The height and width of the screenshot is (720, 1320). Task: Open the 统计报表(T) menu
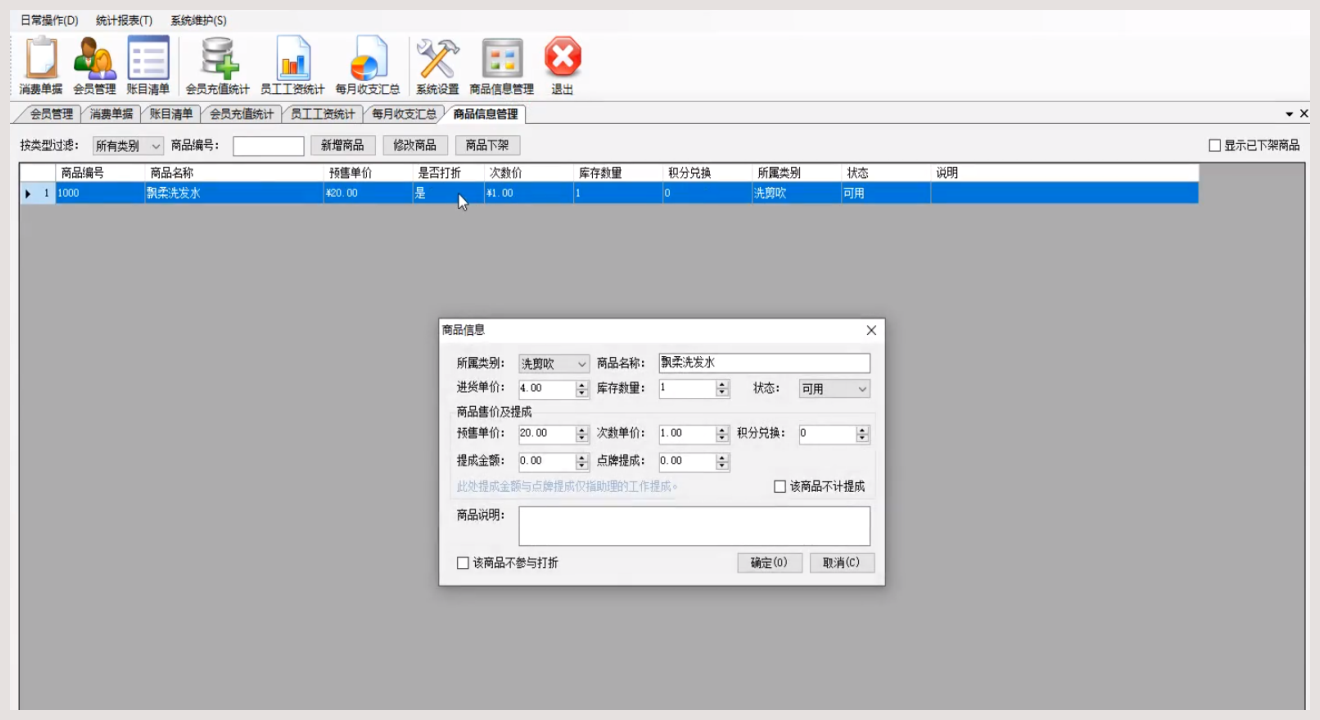click(124, 20)
